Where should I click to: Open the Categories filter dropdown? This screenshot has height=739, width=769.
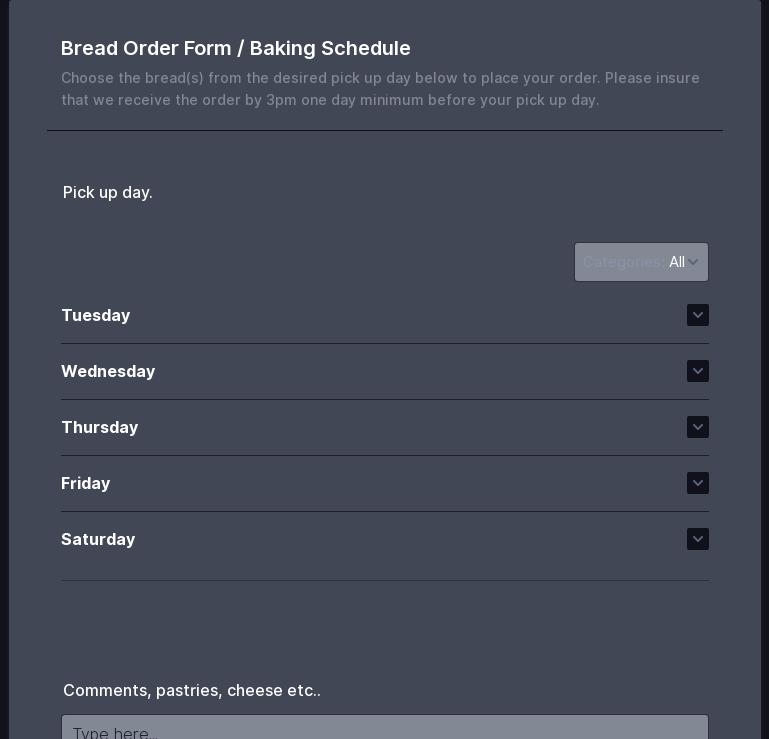point(641,262)
